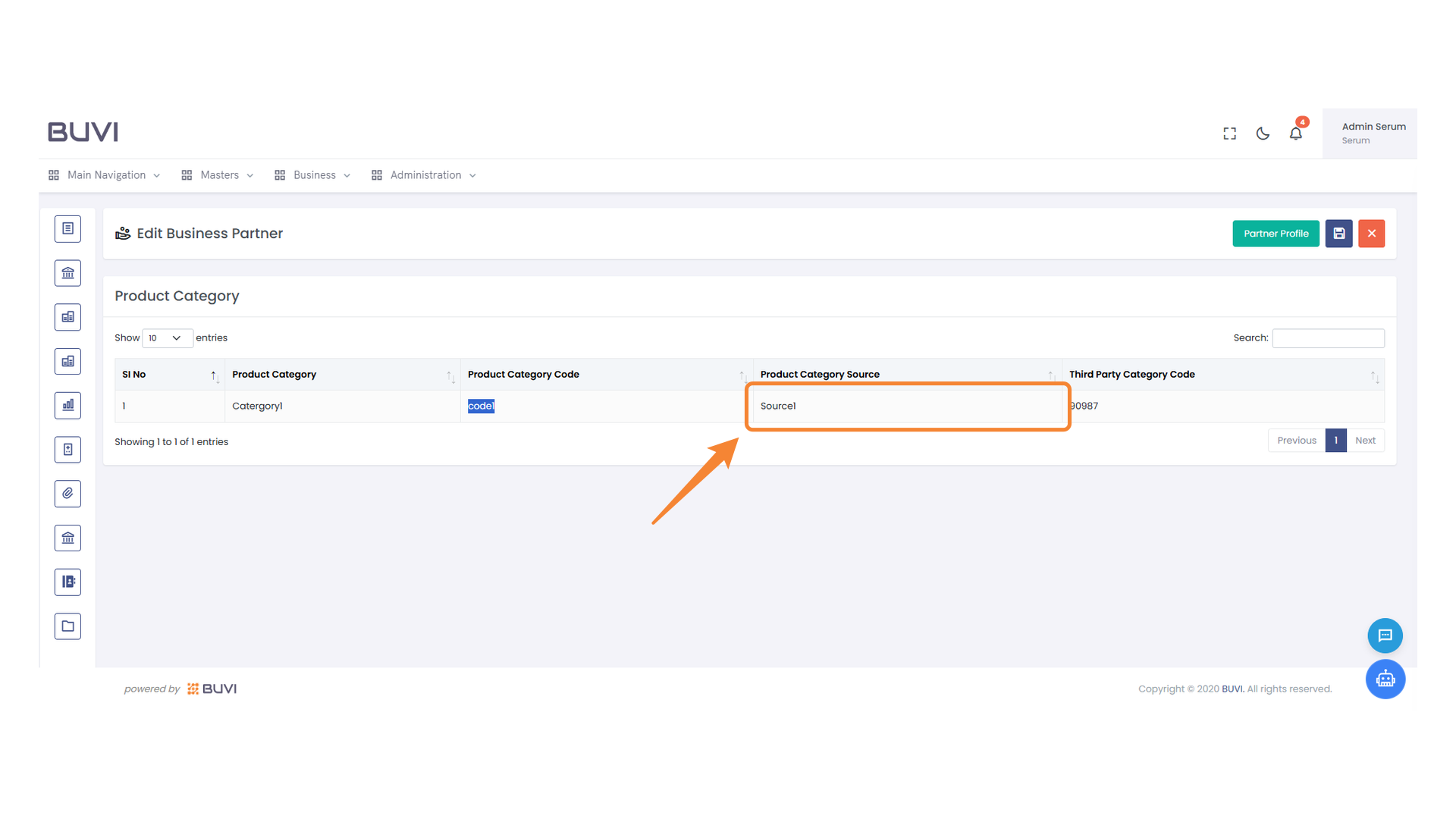1456x819 pixels.
Task: Open the chatbot robot icon
Action: (x=1385, y=679)
